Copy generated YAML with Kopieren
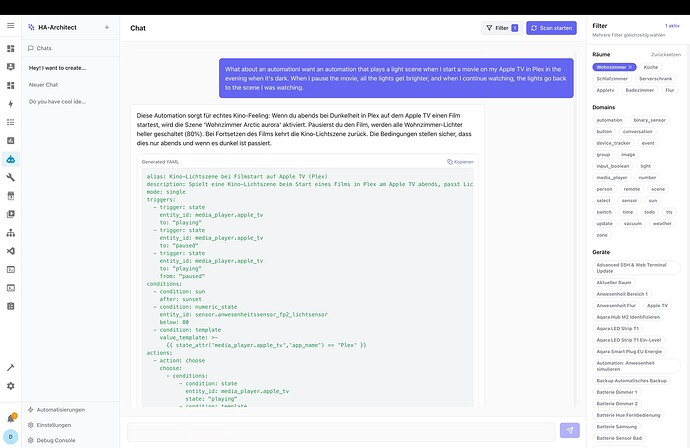Viewport: 690px width, 448px height. point(461,160)
